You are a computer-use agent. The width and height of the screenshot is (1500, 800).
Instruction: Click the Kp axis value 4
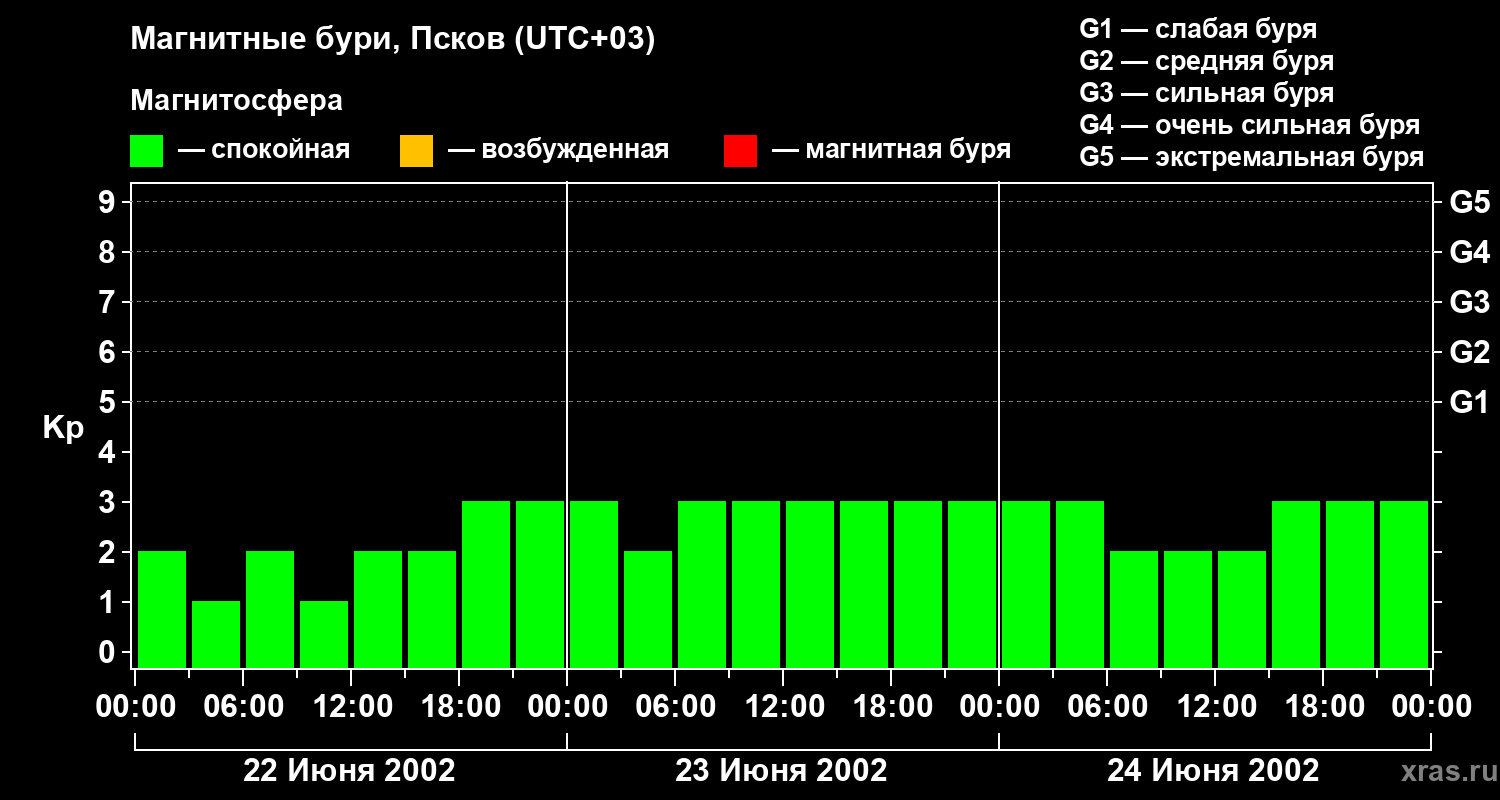pos(109,452)
